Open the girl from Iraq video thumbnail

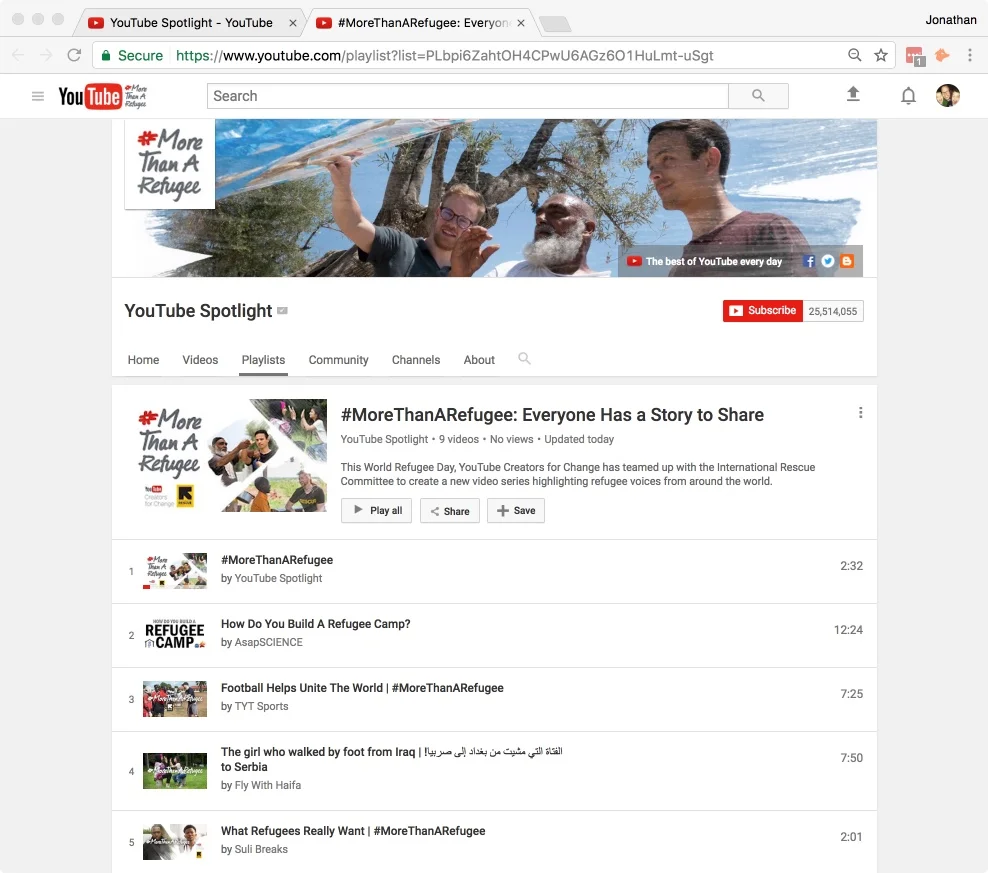[x=175, y=771]
